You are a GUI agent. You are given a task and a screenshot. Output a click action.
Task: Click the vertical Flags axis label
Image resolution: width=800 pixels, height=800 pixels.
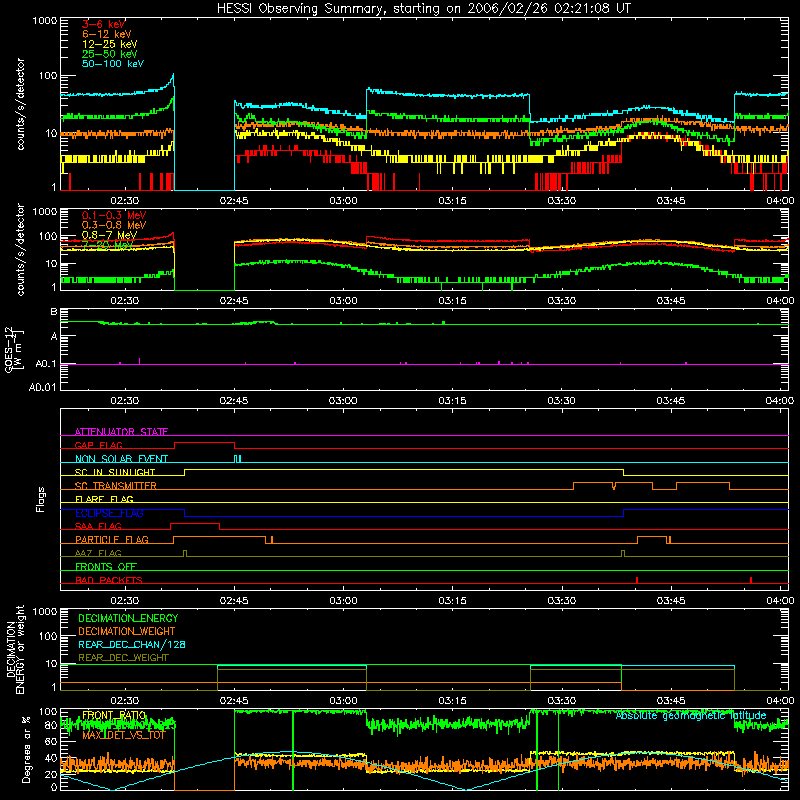coord(41,499)
